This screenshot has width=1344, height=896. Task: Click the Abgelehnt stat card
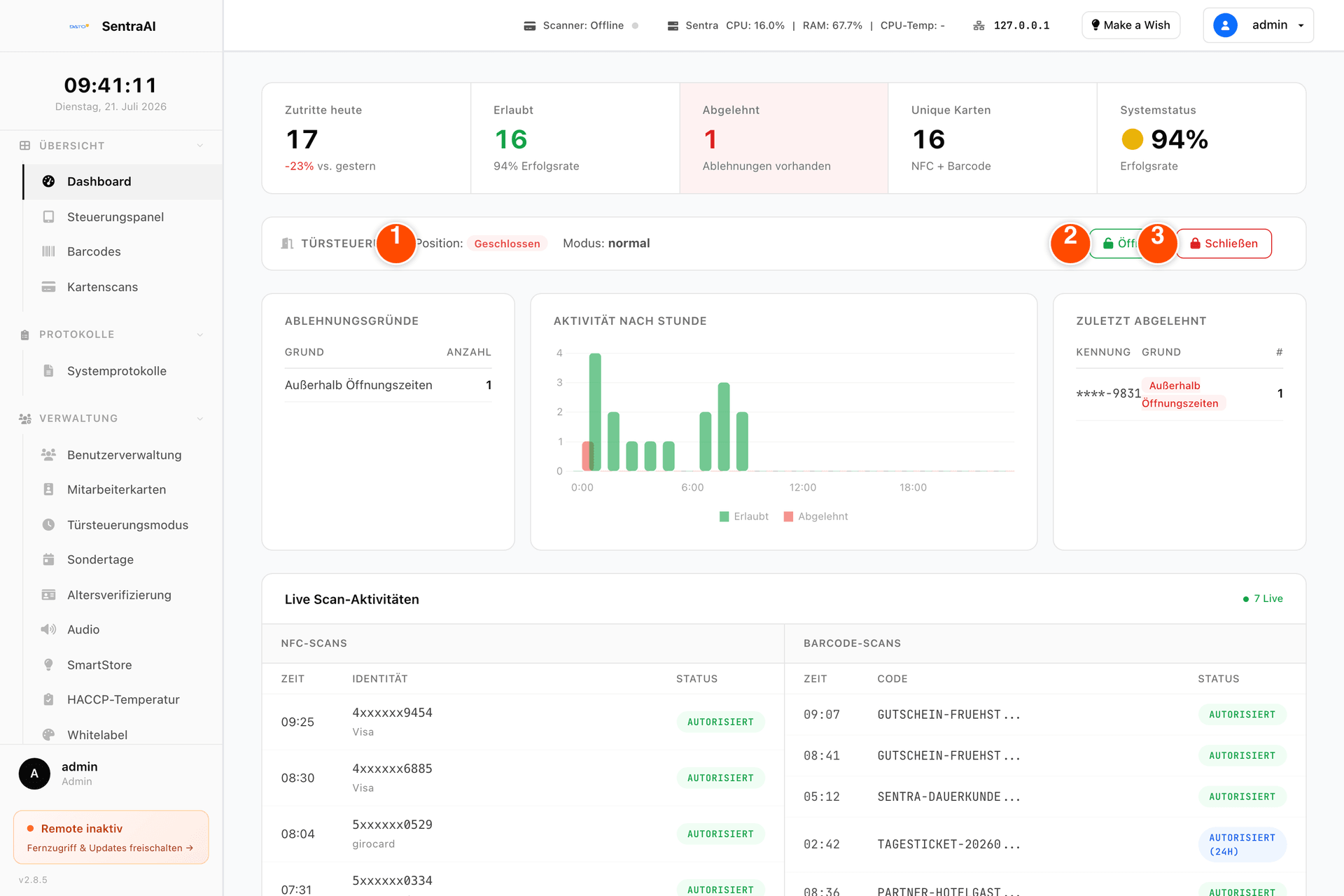click(x=783, y=138)
